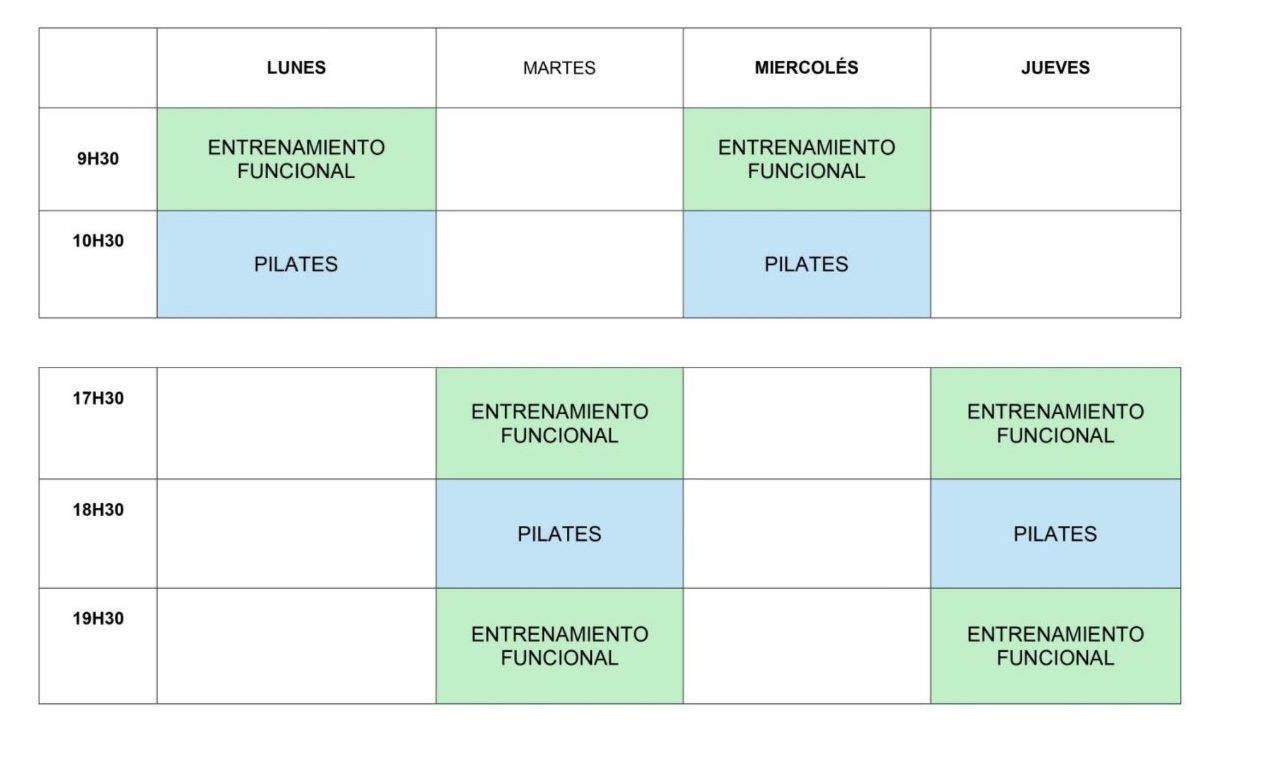Select the 18H30 time row label
The width and height of the screenshot is (1271, 780).
pos(98,533)
